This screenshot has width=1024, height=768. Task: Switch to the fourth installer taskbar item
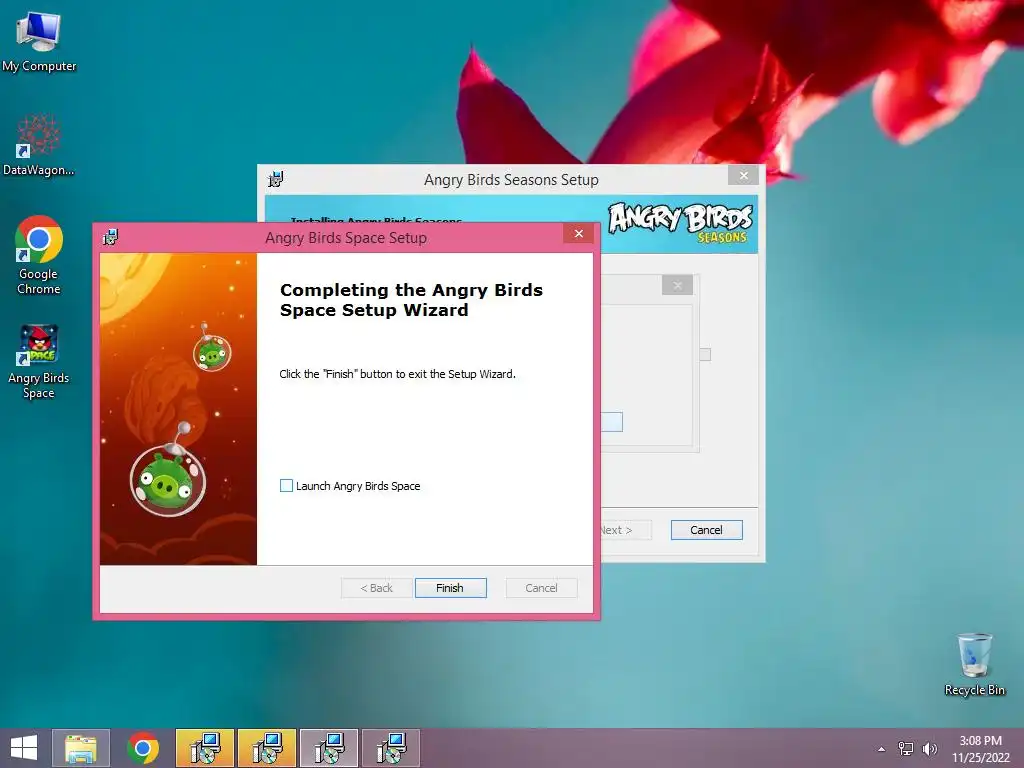(391, 748)
